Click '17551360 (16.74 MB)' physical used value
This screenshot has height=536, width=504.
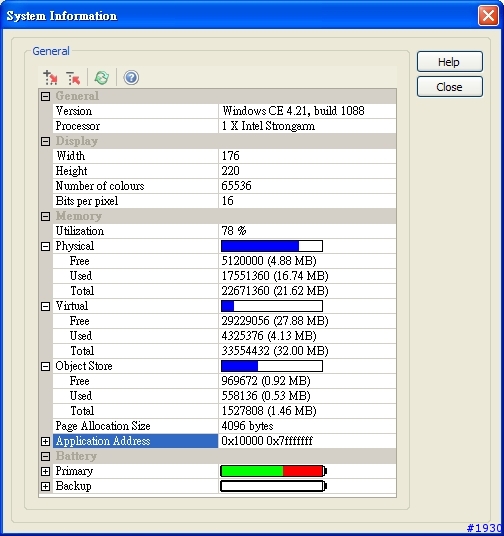(x=275, y=276)
